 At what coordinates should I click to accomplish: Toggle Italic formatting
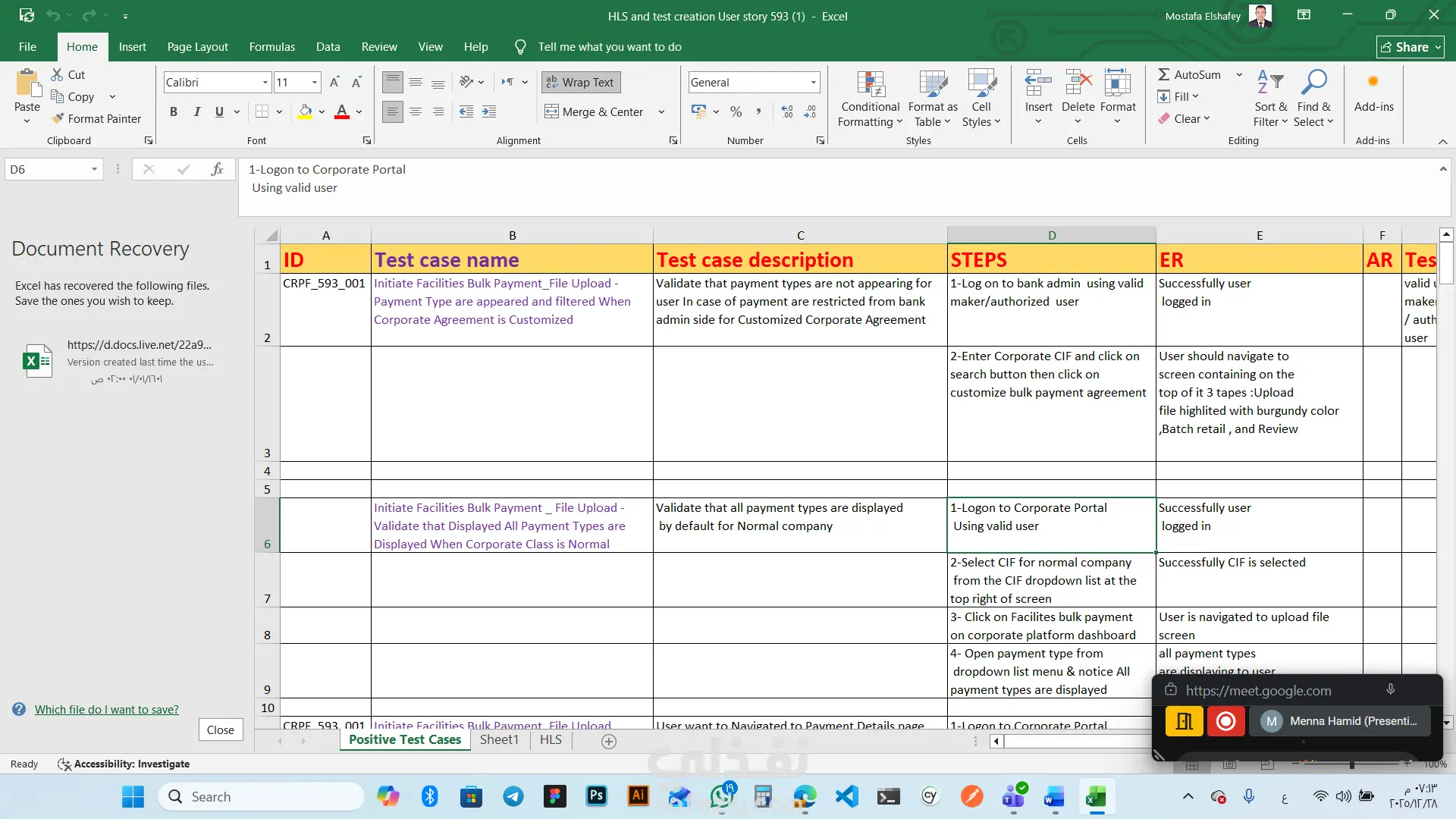click(196, 111)
